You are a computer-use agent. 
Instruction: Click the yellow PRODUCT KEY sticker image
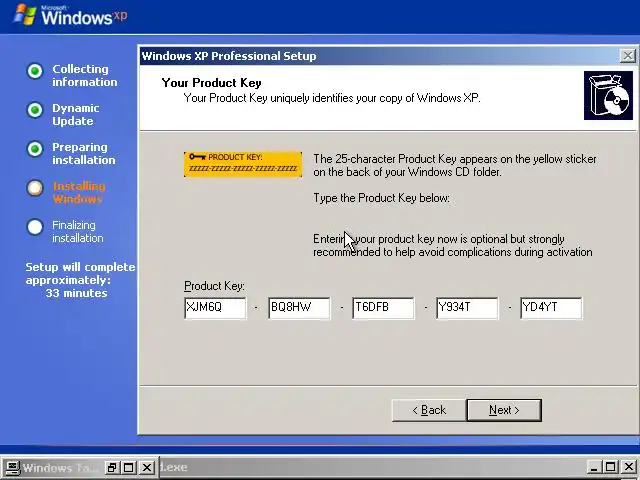[243, 164]
